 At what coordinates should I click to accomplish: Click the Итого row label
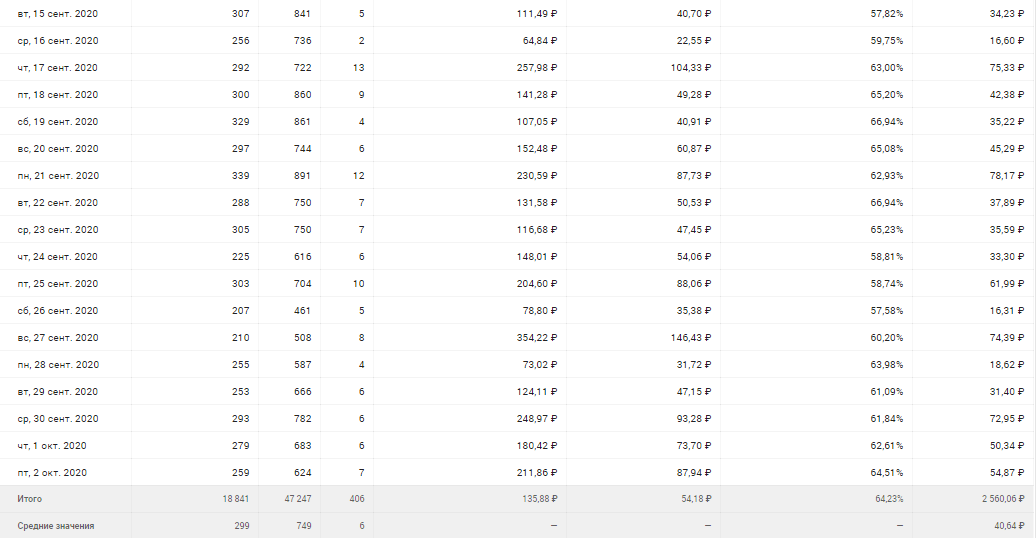coord(30,499)
